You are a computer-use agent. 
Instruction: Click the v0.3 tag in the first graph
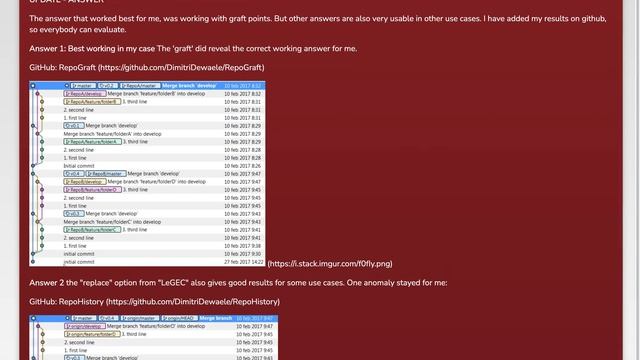coord(73,213)
